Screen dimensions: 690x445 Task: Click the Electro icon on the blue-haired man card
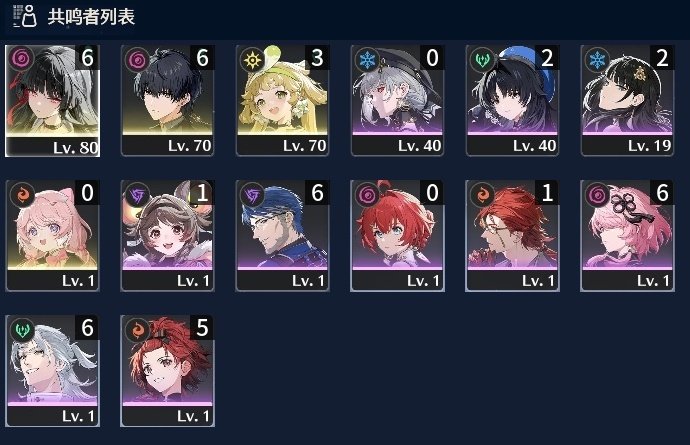click(x=252, y=195)
